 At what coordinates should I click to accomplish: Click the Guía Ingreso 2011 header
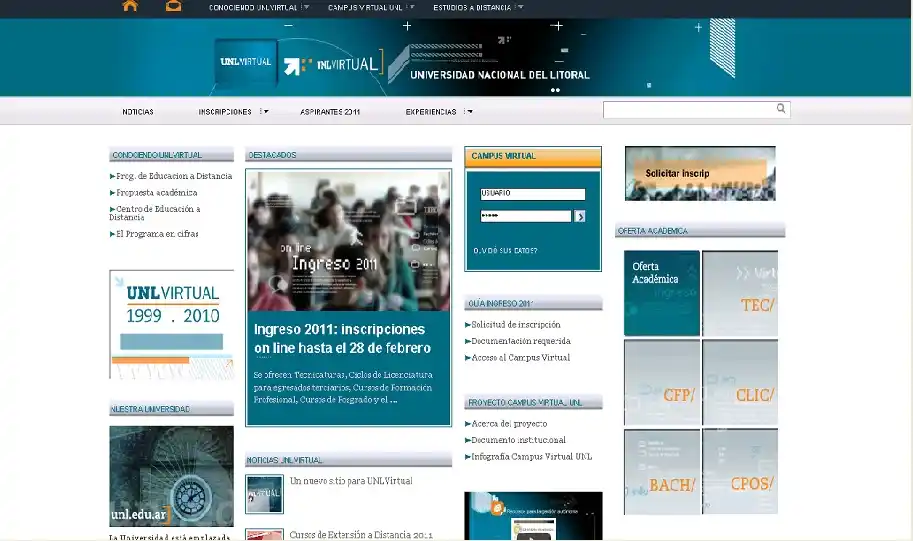click(533, 303)
